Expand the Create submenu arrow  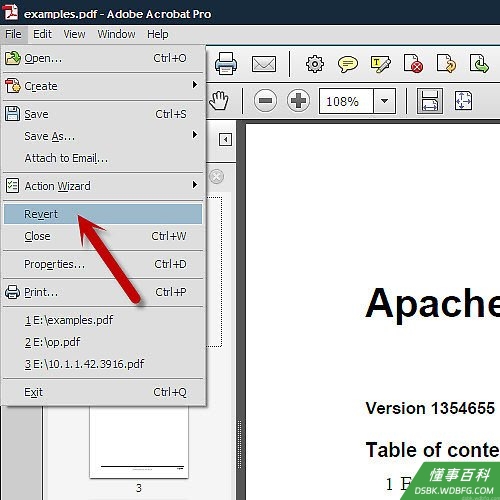(195, 85)
